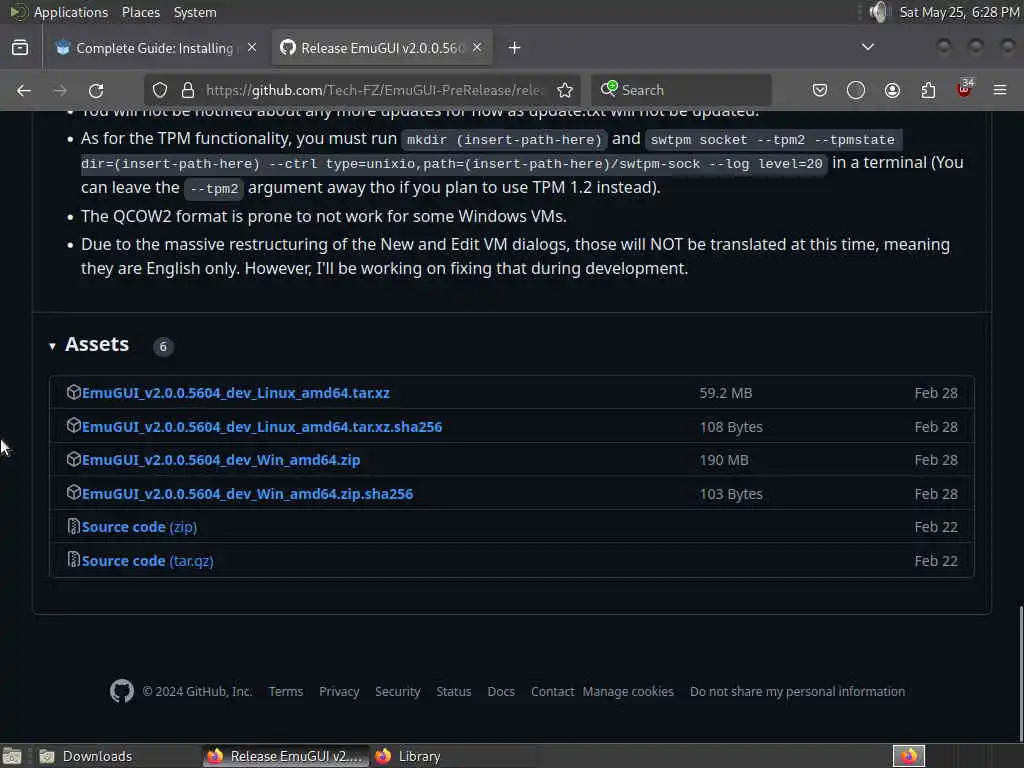Download Source code (tar.gz)
1024x768 pixels.
148,561
